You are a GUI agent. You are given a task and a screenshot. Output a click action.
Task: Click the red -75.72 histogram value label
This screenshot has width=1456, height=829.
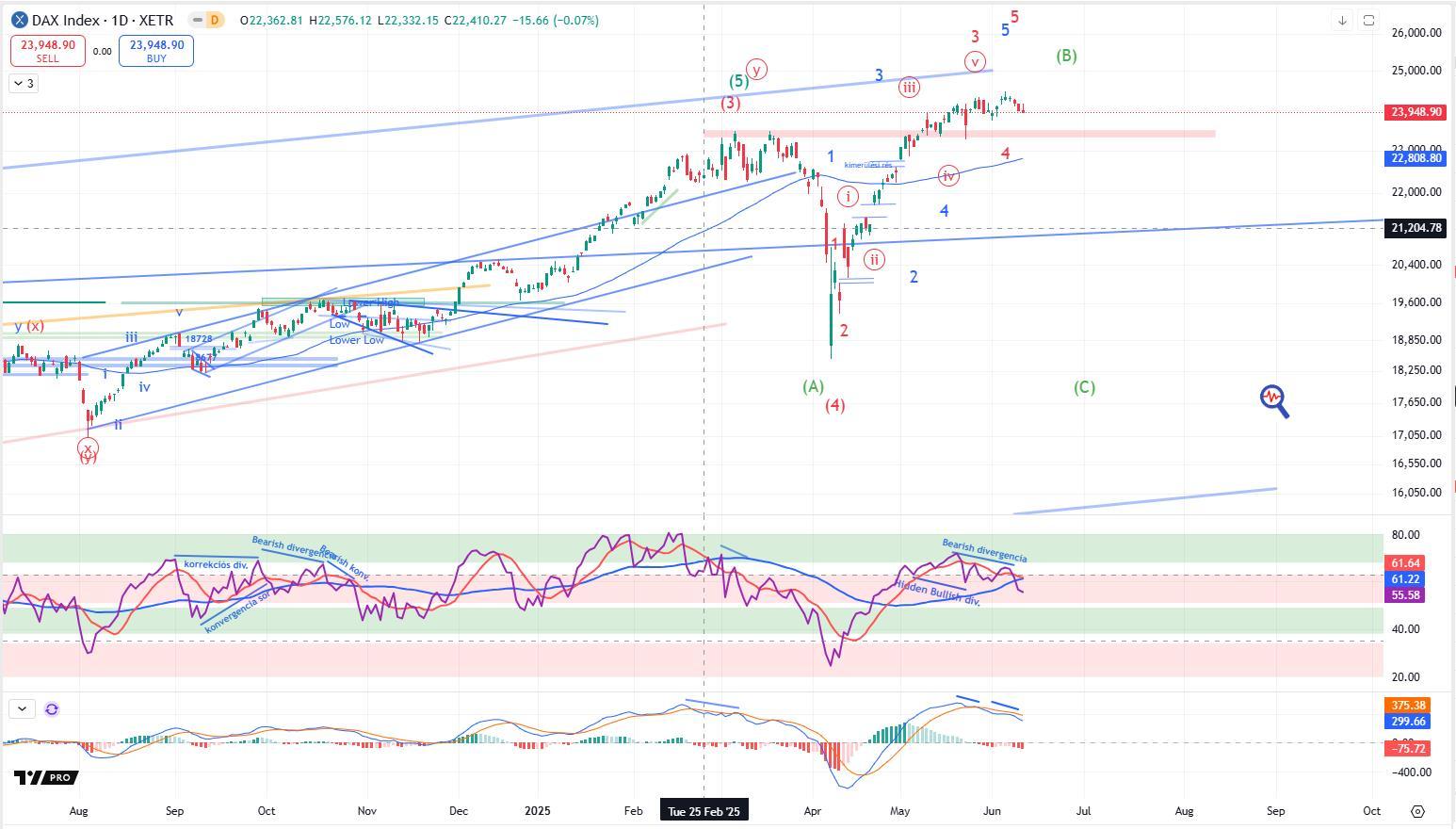coord(1408,748)
